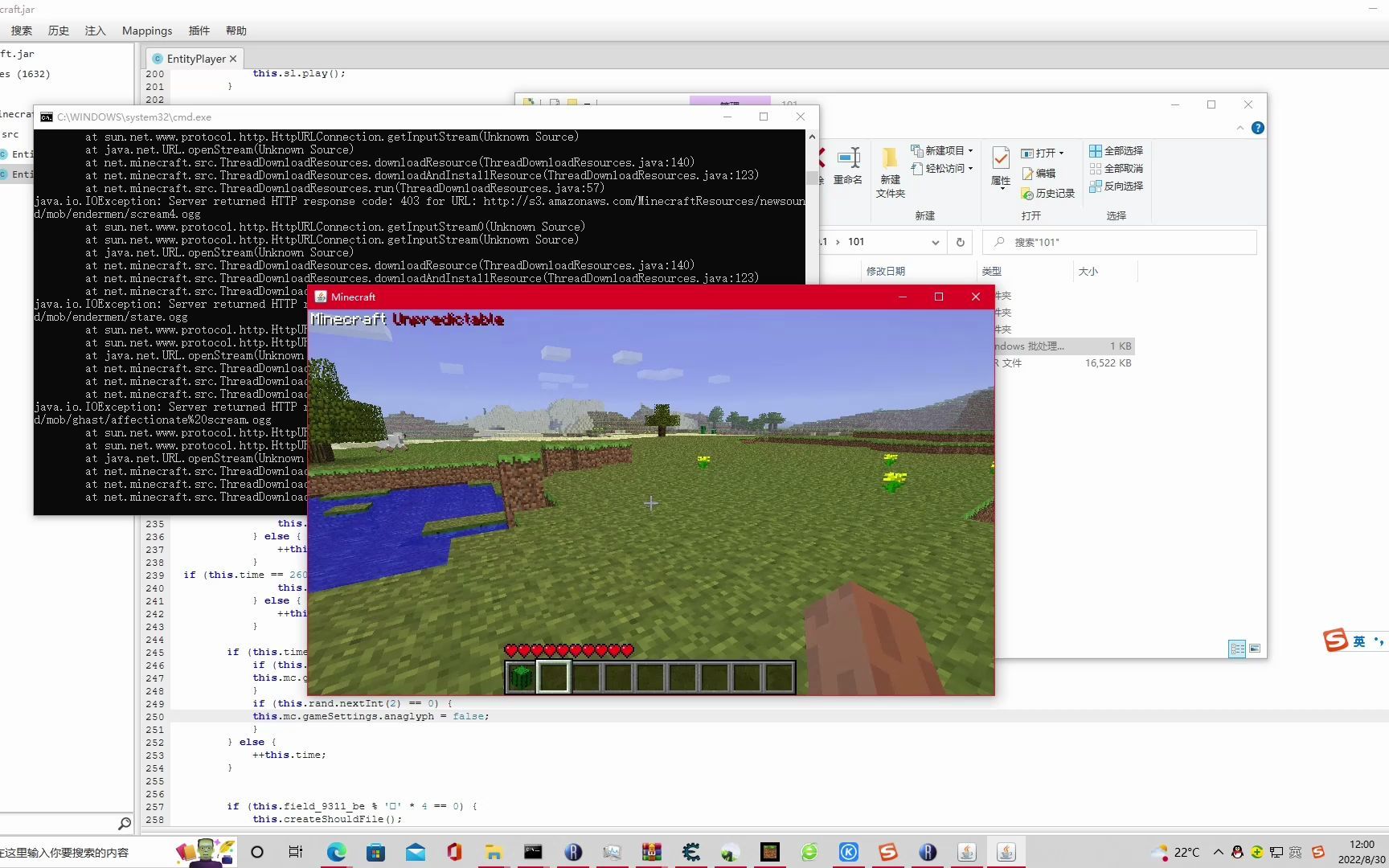
Task: Expand the address bar history dropdown
Action: (x=935, y=242)
